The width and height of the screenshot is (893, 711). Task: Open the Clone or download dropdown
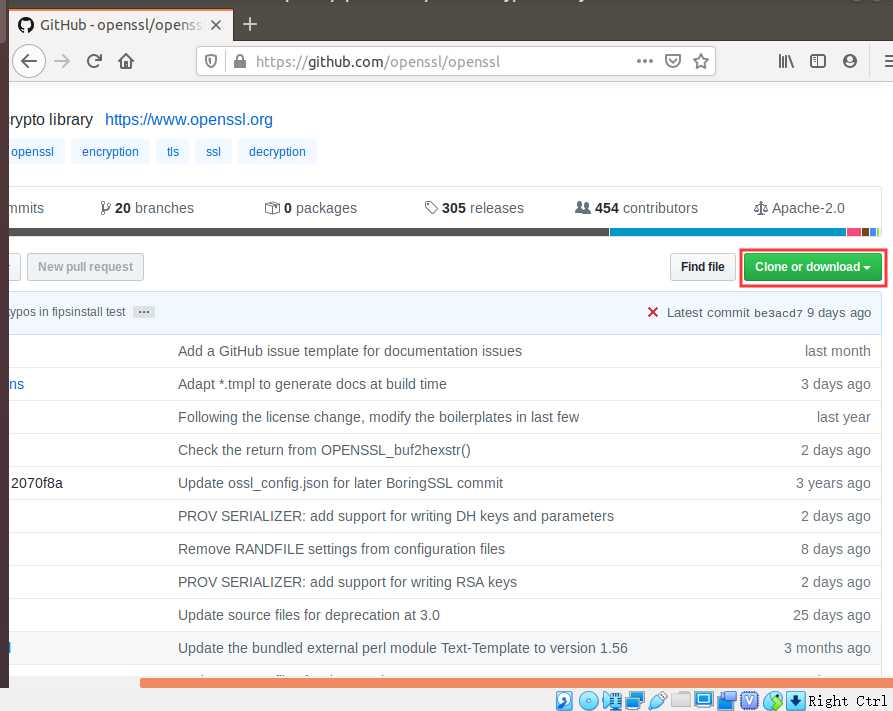[812, 267]
